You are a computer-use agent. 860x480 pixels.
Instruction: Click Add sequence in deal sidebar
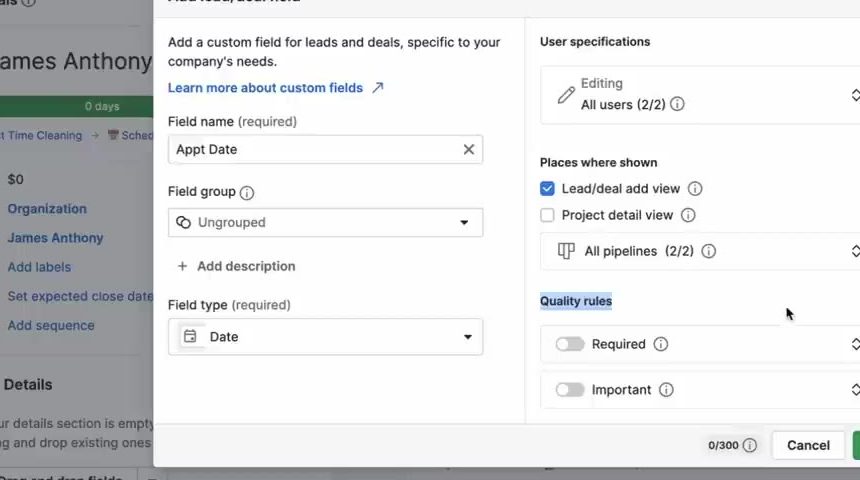coord(51,325)
